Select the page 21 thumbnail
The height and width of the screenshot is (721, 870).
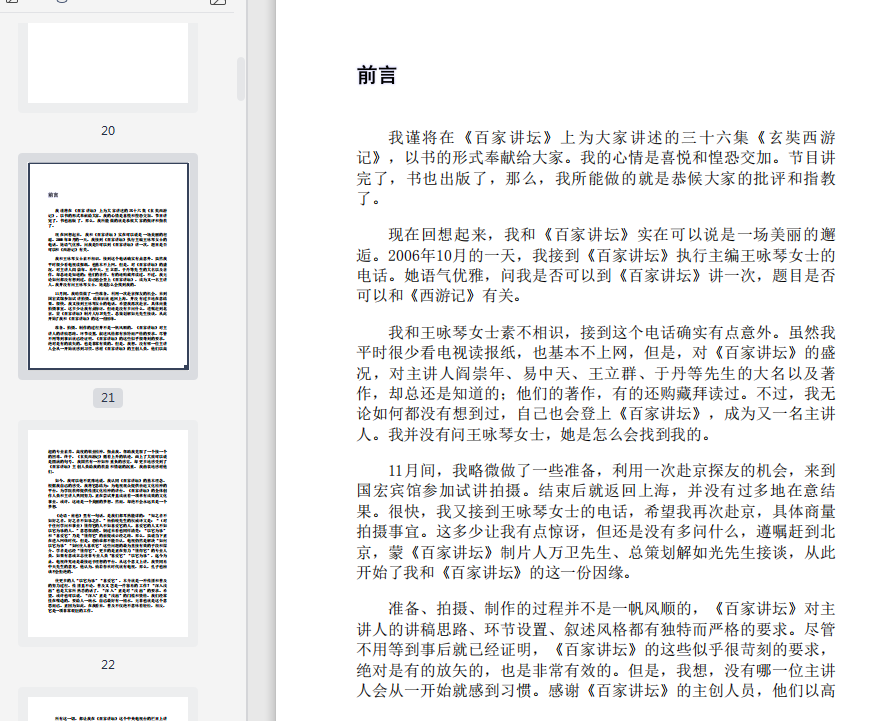108,266
